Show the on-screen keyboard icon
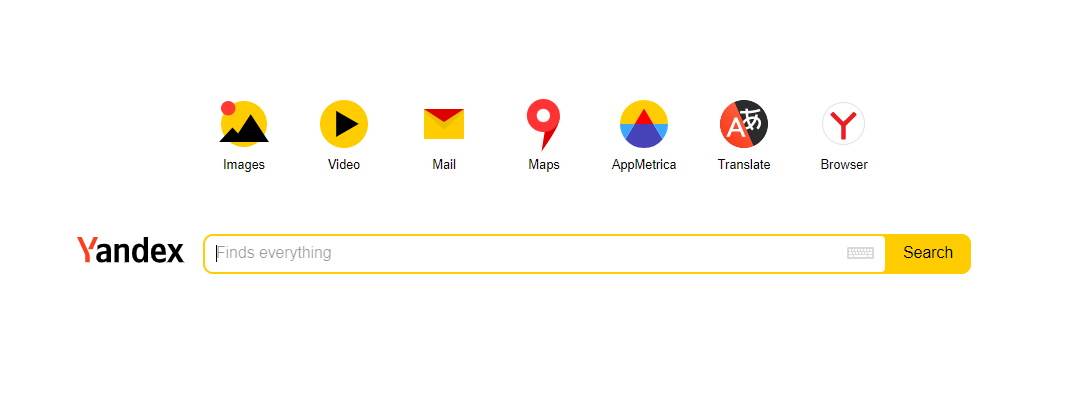 [861, 253]
